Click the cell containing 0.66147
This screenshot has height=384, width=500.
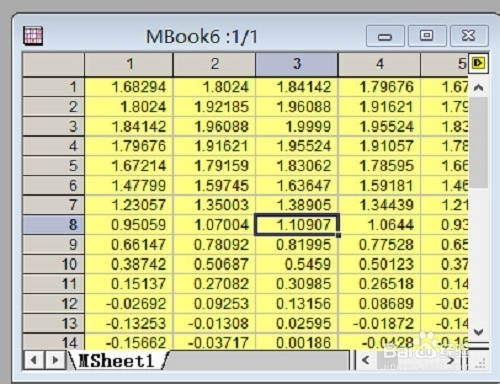[129, 244]
